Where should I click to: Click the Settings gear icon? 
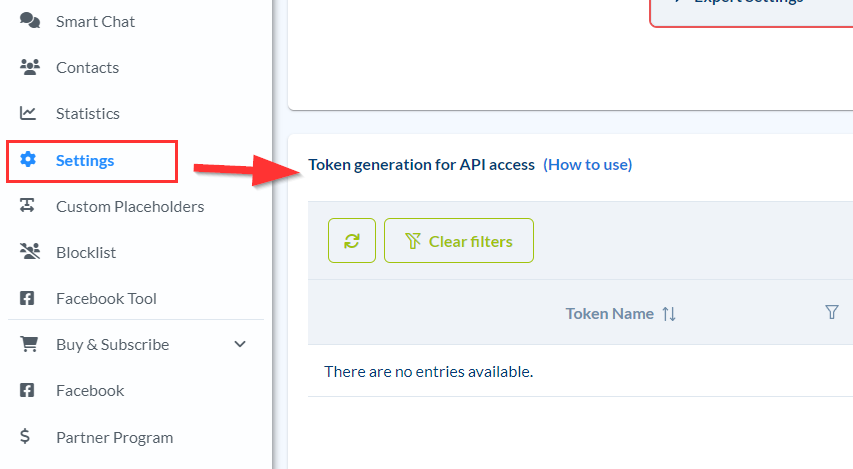tap(29, 160)
